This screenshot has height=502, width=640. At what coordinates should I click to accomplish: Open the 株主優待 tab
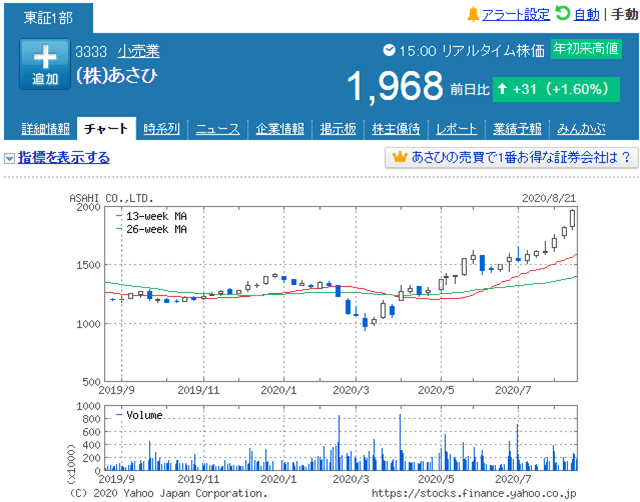click(396, 129)
